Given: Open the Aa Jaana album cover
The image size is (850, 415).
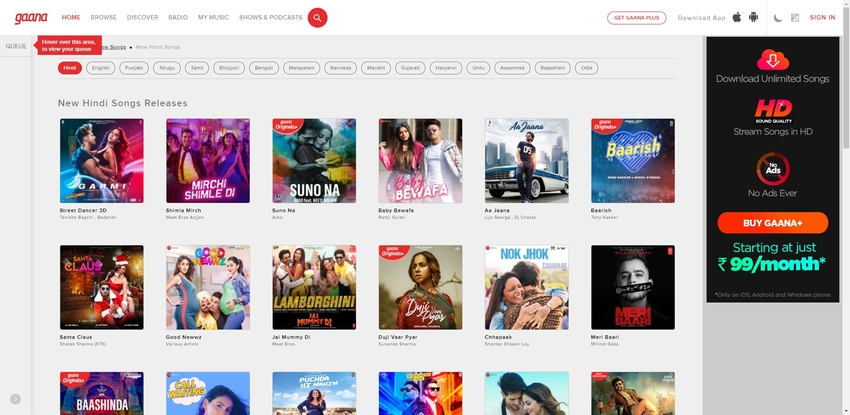Looking at the screenshot, I should [527, 161].
